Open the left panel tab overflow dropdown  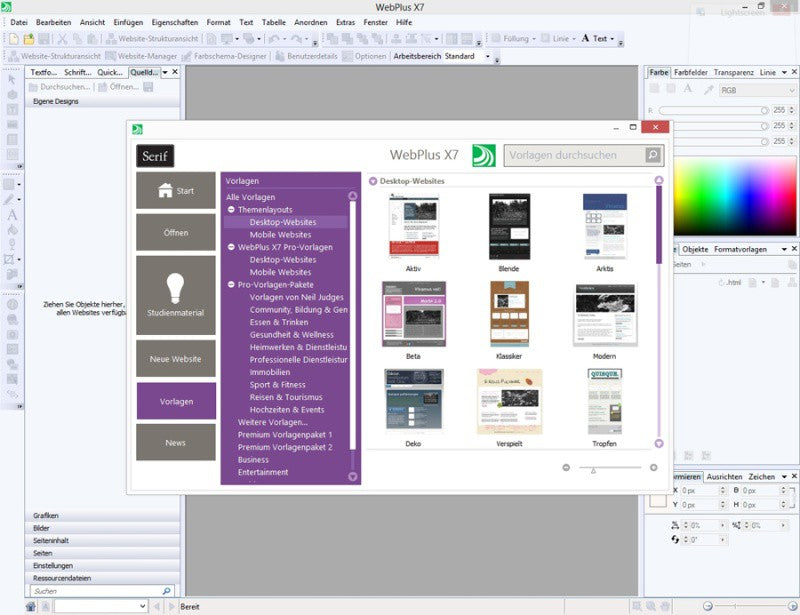point(165,72)
